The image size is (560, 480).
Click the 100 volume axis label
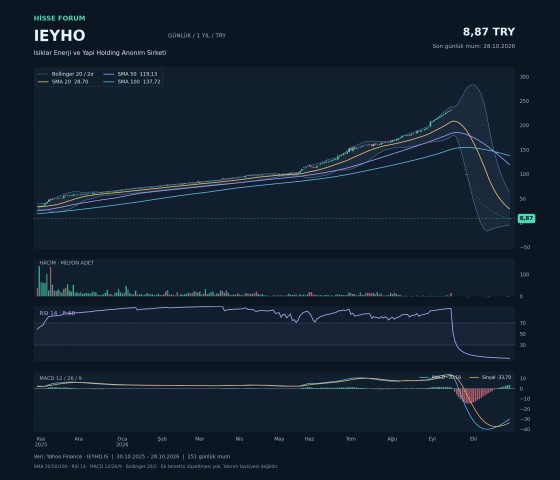pyautogui.click(x=524, y=275)
